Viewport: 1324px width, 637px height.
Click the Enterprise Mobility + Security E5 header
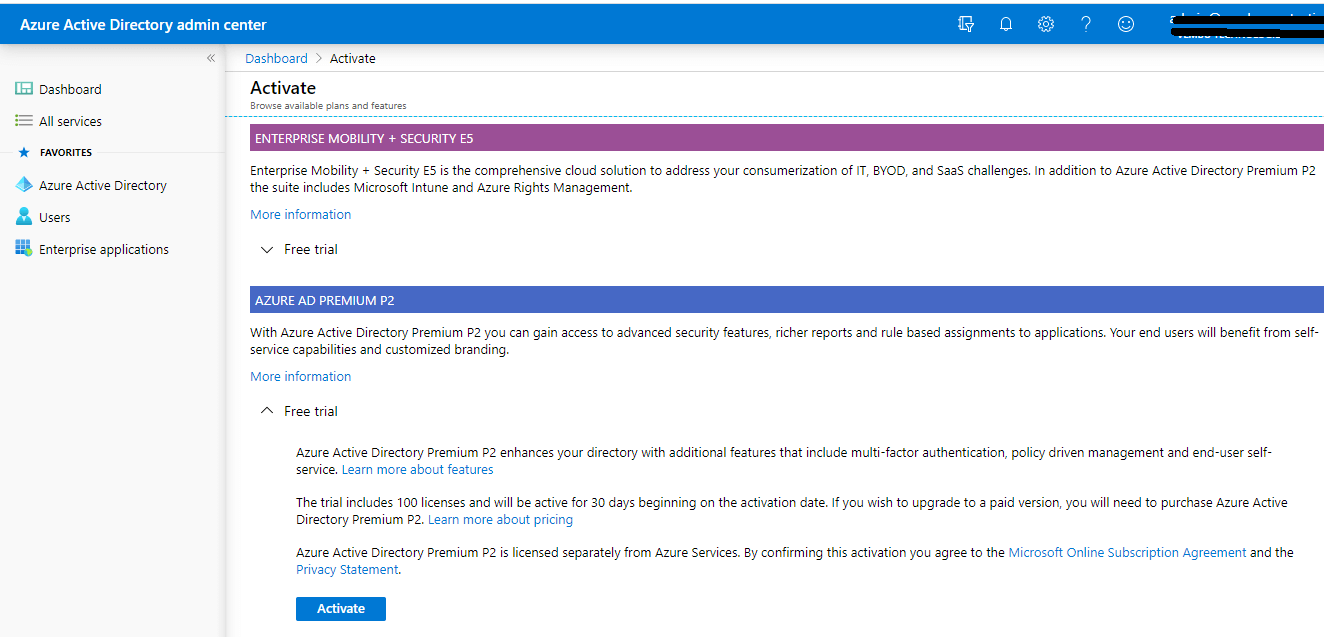(787, 138)
